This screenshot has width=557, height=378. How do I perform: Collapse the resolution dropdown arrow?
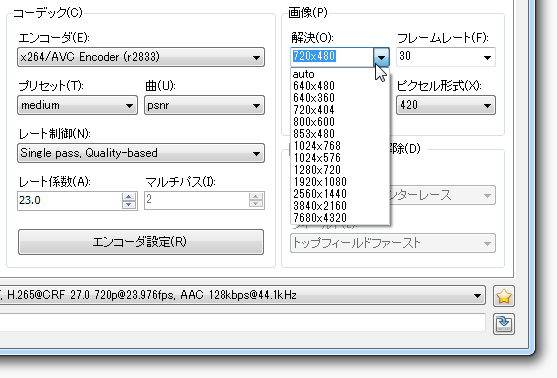tap(381, 57)
